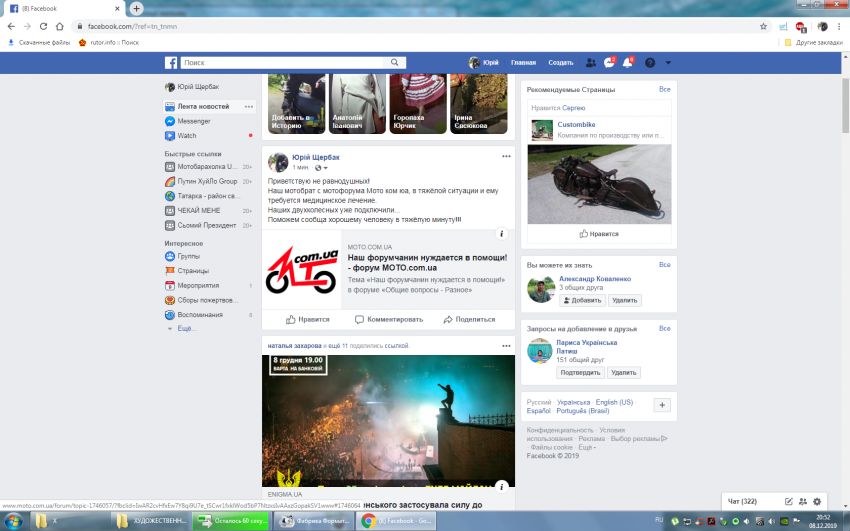Open options dots on наталья захарова post

click(506, 346)
